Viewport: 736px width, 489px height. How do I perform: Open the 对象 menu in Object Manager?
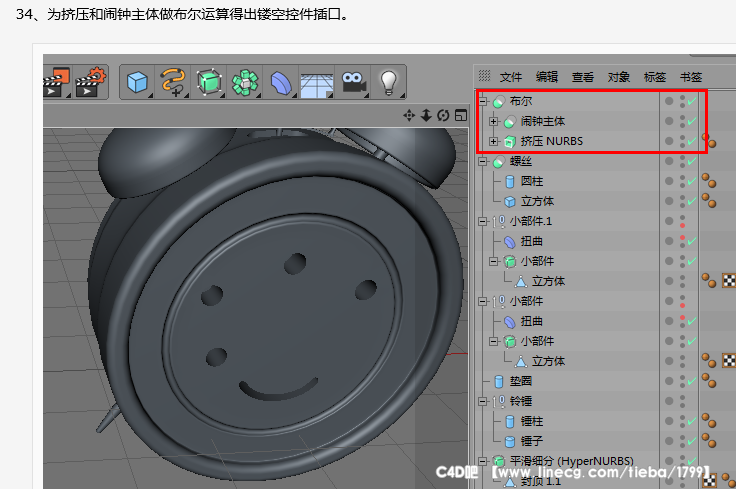click(619, 77)
